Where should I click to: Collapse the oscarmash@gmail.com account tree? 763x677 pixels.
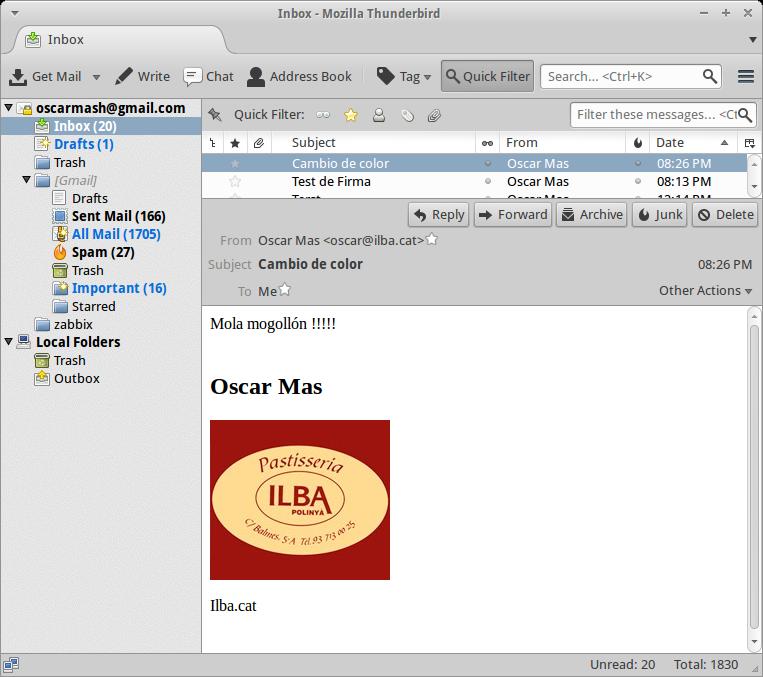point(9,107)
